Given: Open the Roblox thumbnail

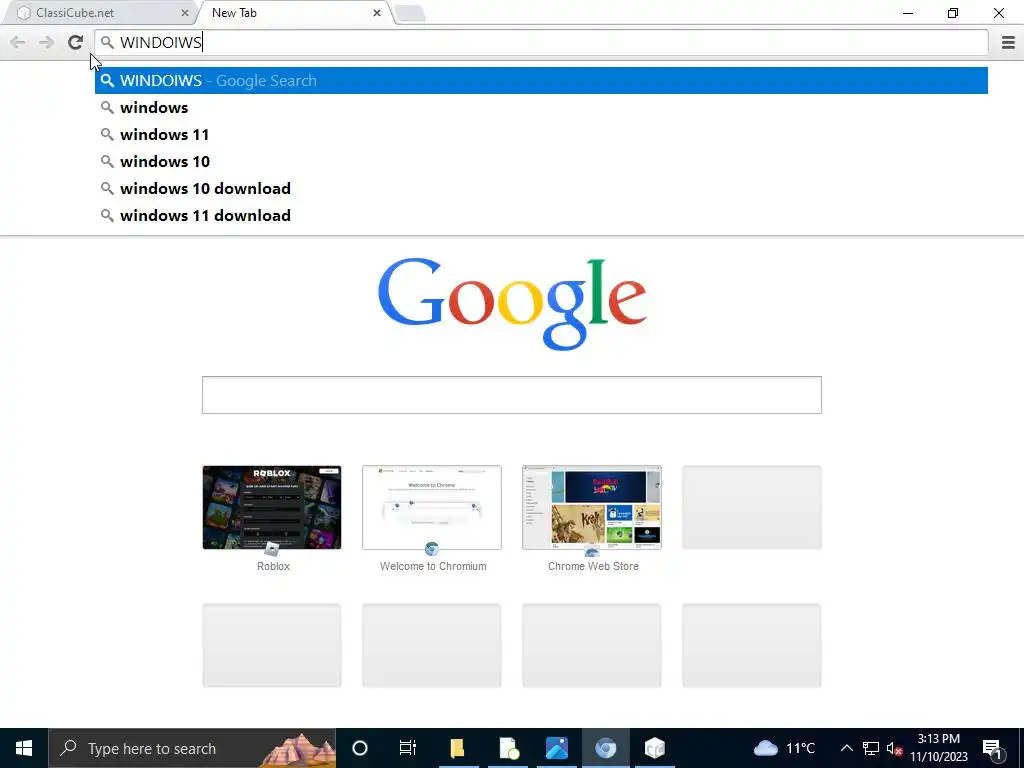Looking at the screenshot, I should point(272,507).
